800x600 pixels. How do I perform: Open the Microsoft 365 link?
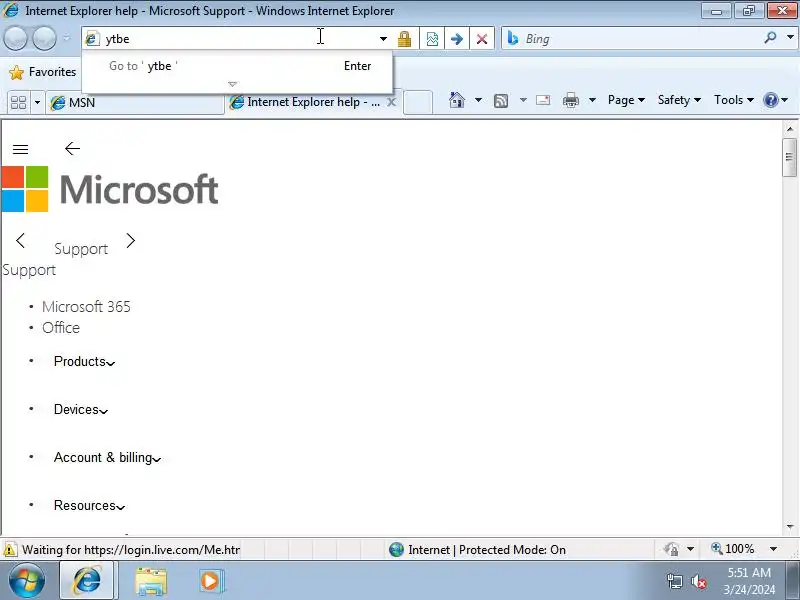(x=86, y=307)
